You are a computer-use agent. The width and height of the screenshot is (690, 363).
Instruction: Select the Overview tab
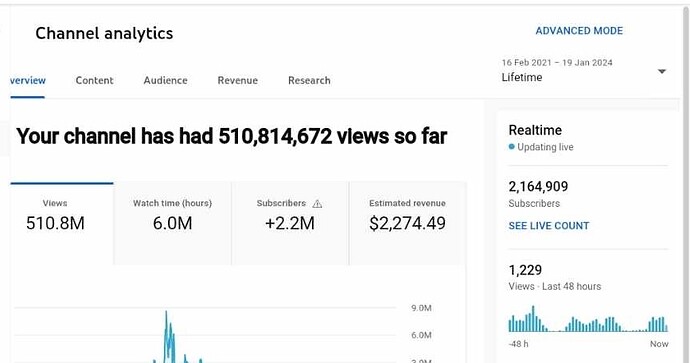[x=28, y=81]
